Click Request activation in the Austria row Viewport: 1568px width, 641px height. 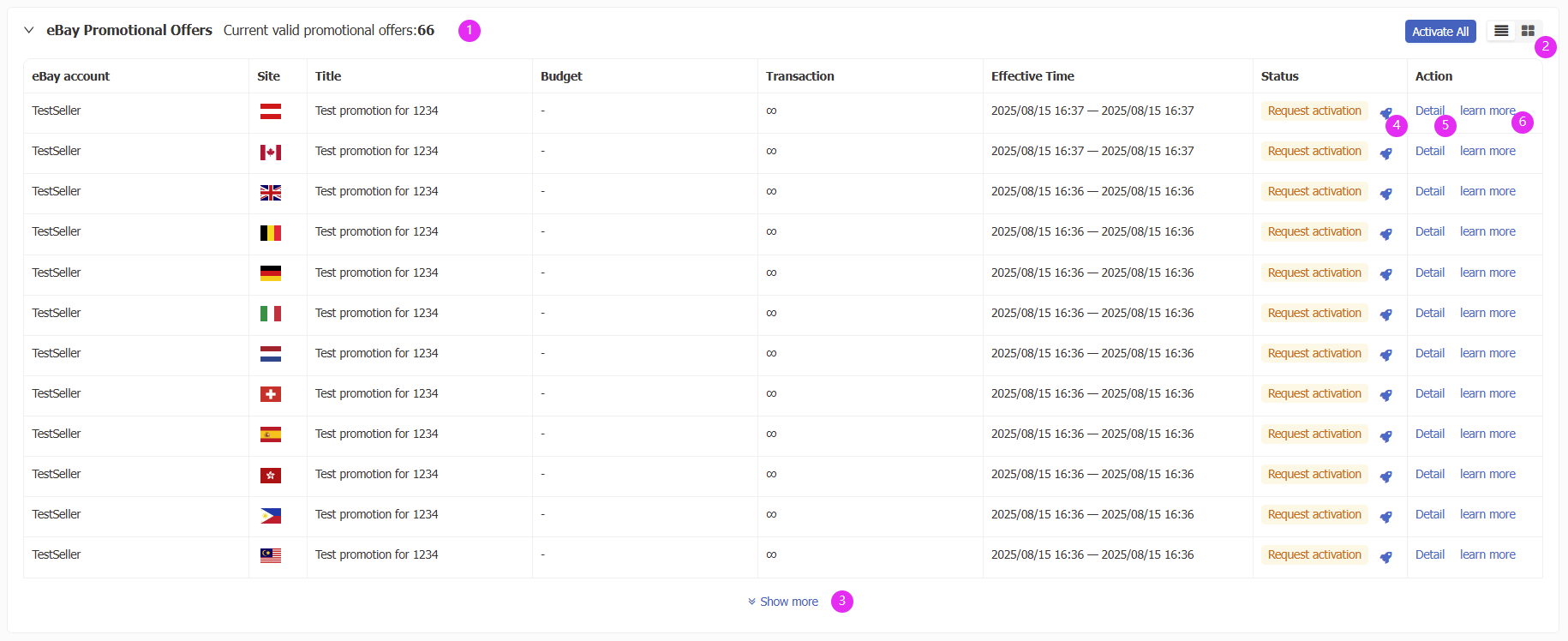1314,111
